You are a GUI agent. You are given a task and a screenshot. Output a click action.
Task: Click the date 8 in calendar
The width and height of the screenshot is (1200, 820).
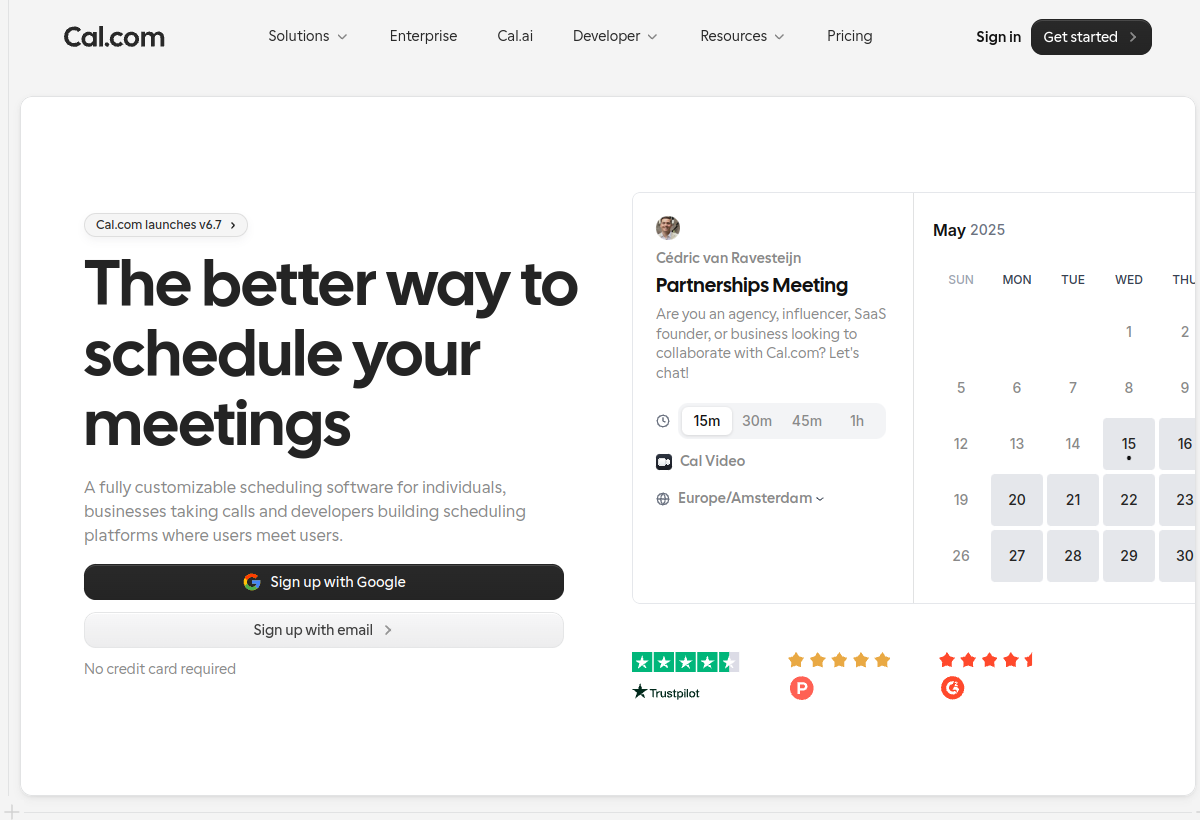1129,388
